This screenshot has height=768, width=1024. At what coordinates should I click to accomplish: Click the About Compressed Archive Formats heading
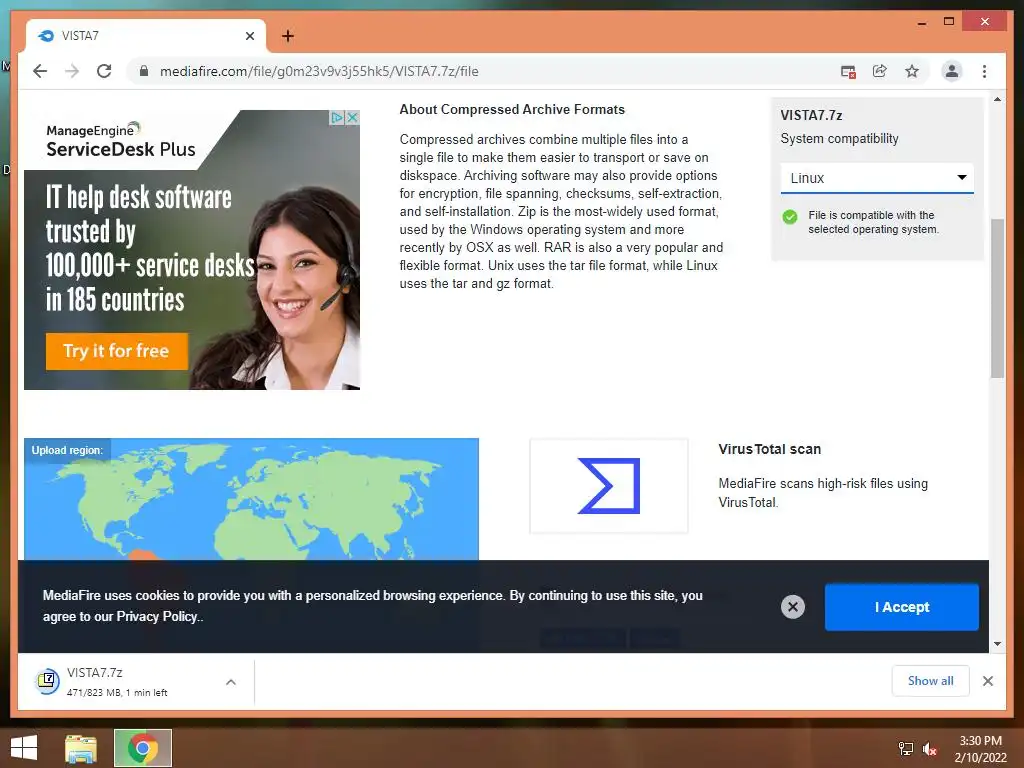pos(512,110)
